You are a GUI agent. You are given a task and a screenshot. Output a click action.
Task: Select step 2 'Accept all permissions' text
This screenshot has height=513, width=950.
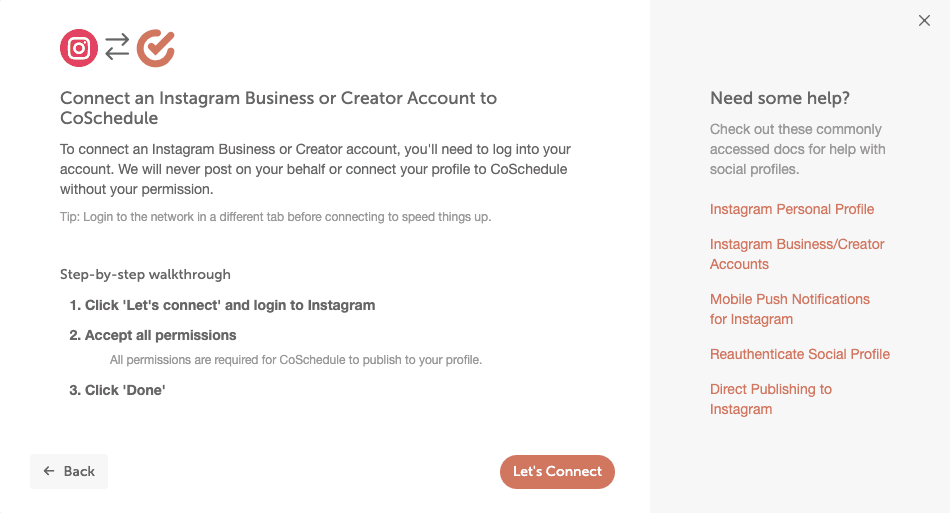pyautogui.click(x=160, y=335)
